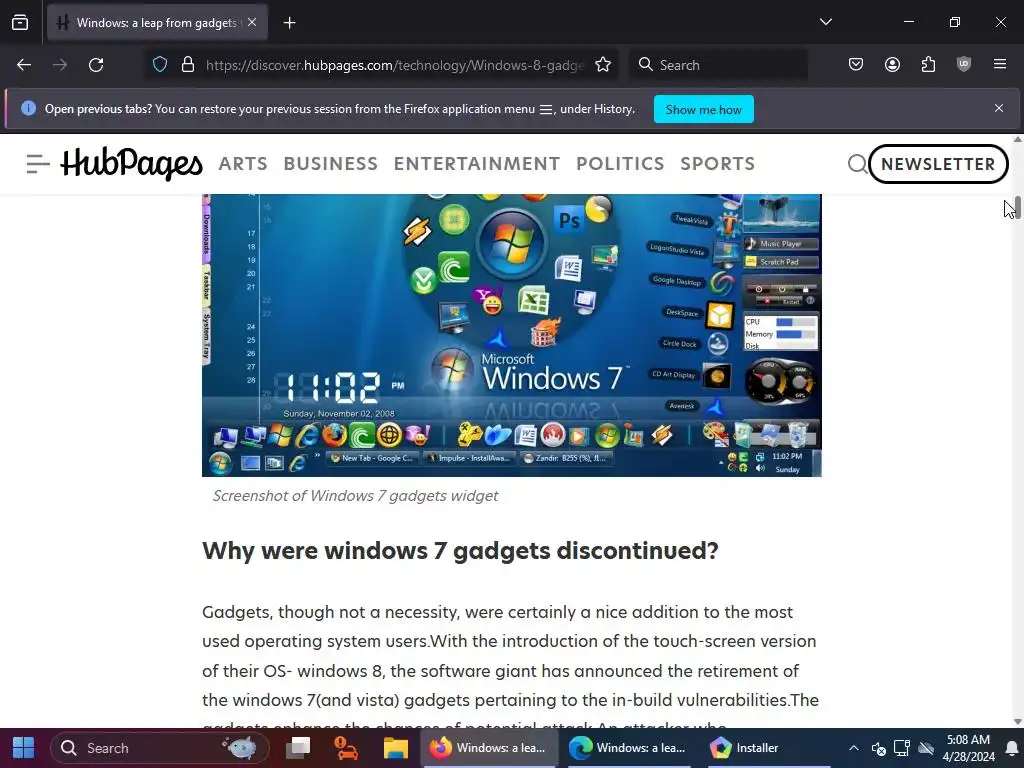The width and height of the screenshot is (1024, 768).
Task: Open the ARTS section
Action: coord(243,163)
